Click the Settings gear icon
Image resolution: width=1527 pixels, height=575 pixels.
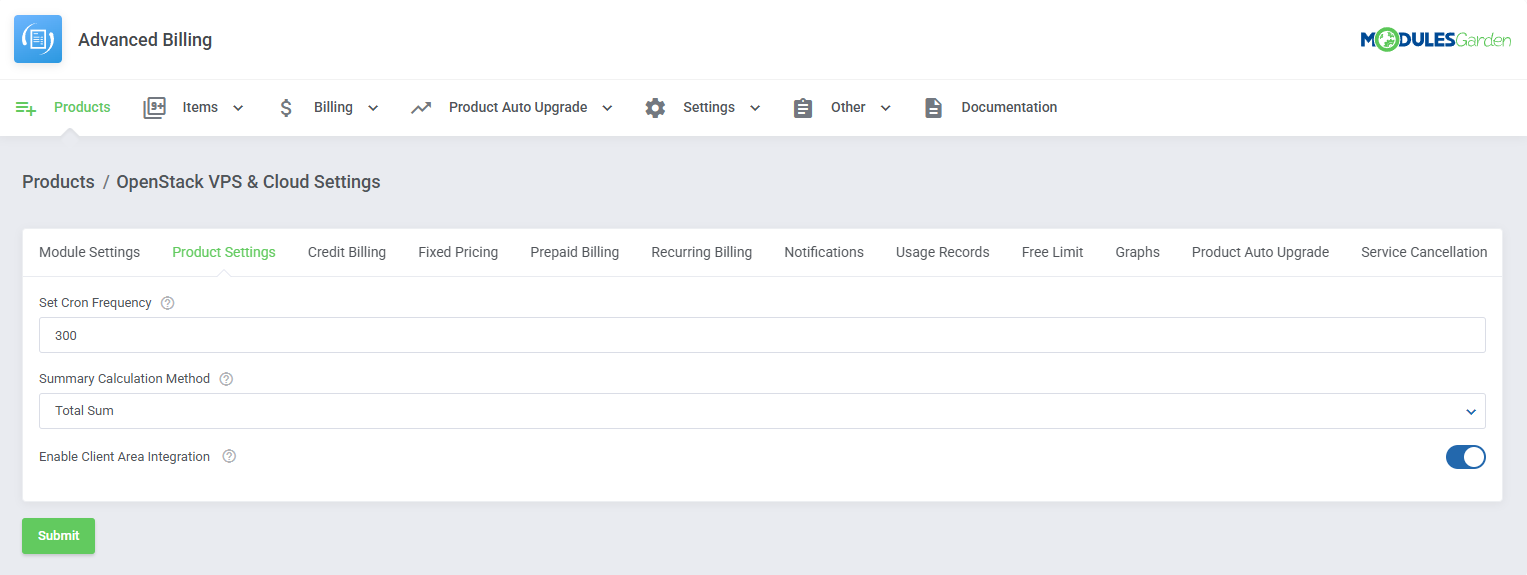tap(655, 108)
